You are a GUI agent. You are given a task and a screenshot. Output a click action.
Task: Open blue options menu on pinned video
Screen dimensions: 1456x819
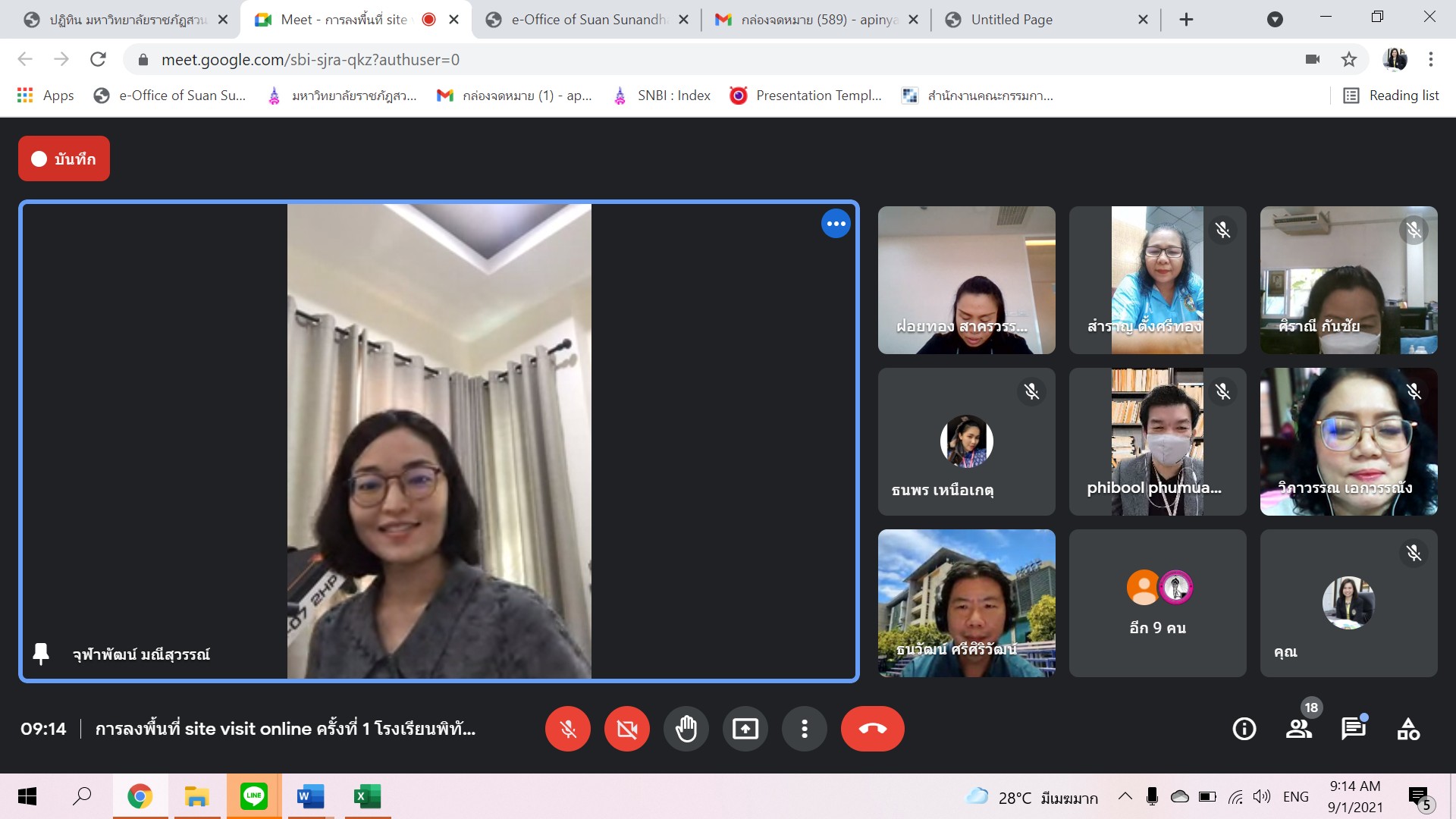(836, 224)
